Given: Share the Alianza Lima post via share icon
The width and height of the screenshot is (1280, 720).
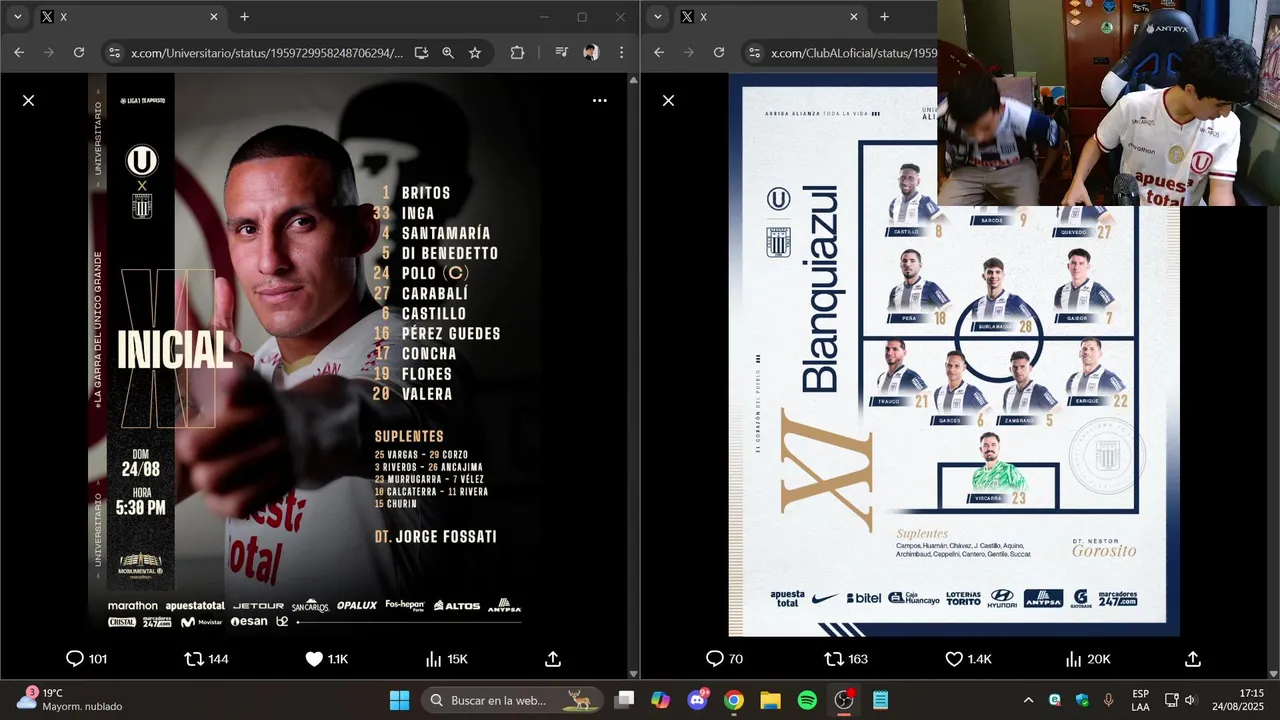Looking at the screenshot, I should [1192, 659].
